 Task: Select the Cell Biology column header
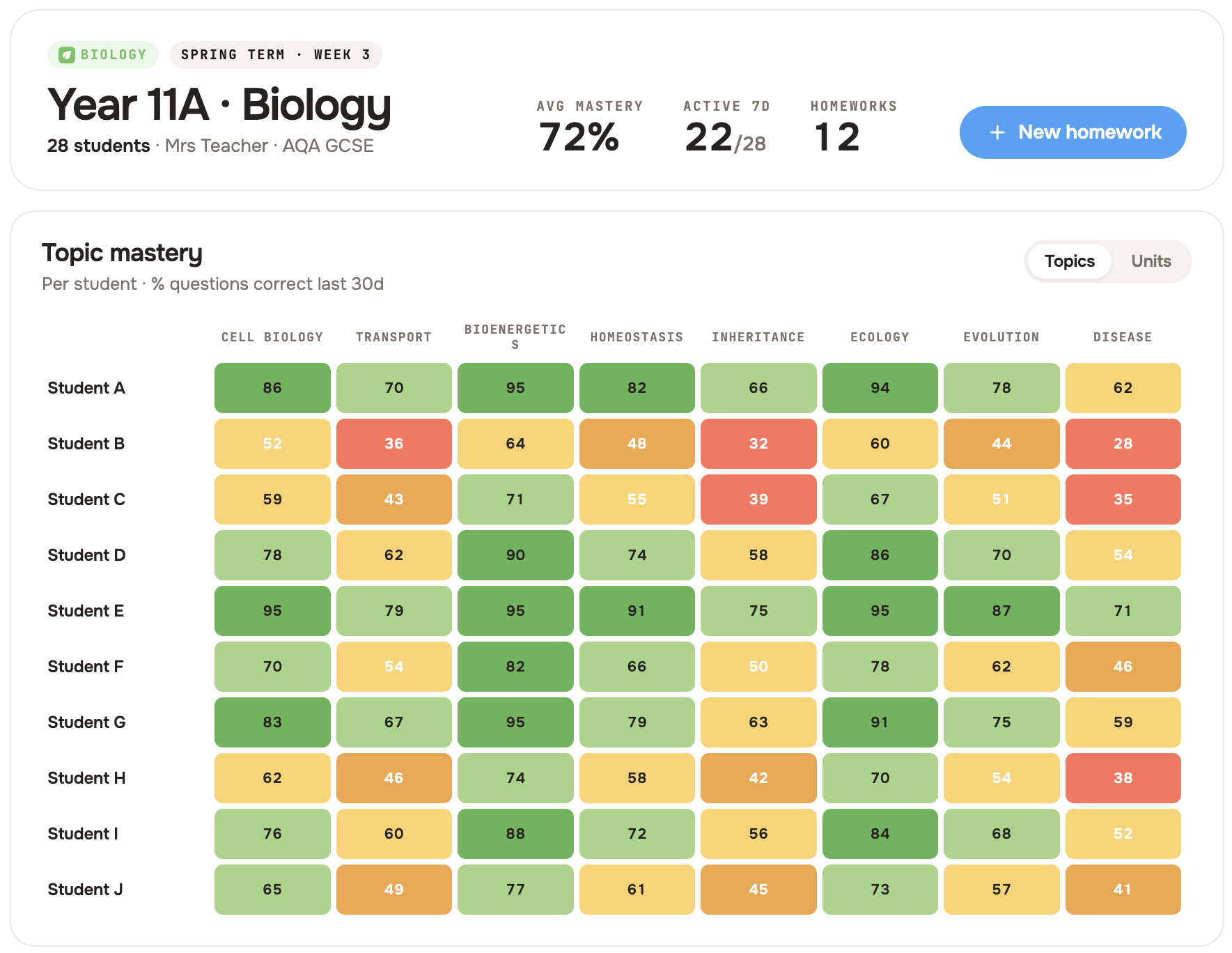click(272, 337)
